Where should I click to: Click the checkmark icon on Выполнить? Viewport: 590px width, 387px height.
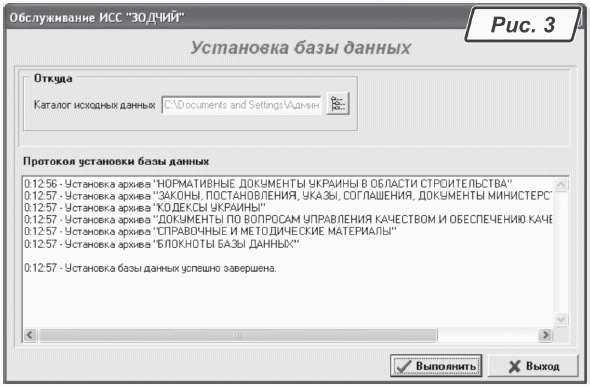coord(403,366)
